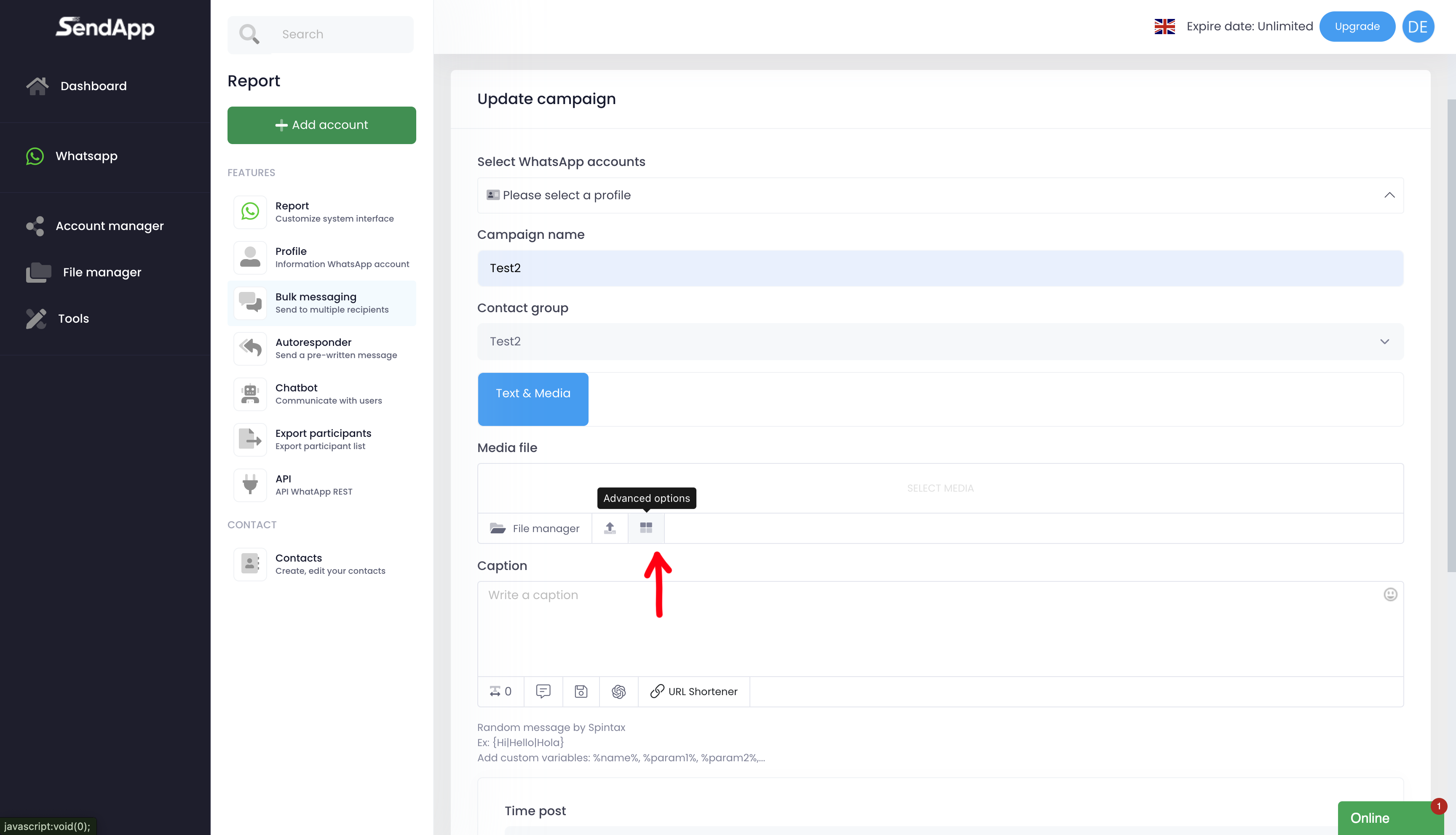1456x835 pixels.
Task: Open the Contact group dropdown
Action: coord(939,341)
